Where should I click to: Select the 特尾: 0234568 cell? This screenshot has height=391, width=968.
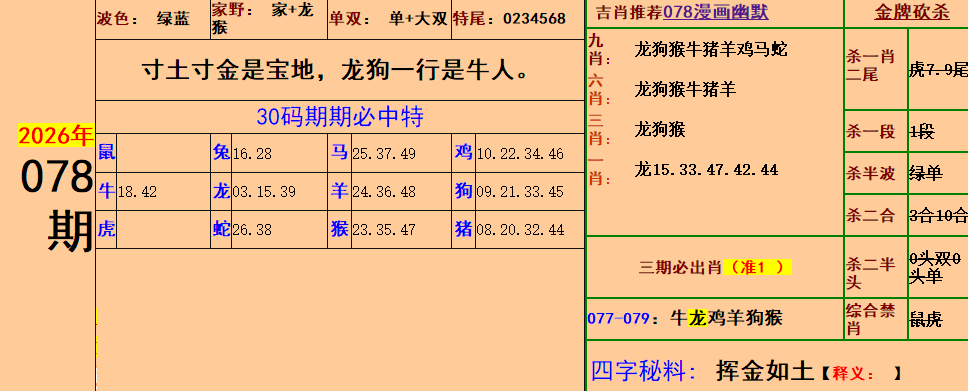tap(517, 20)
